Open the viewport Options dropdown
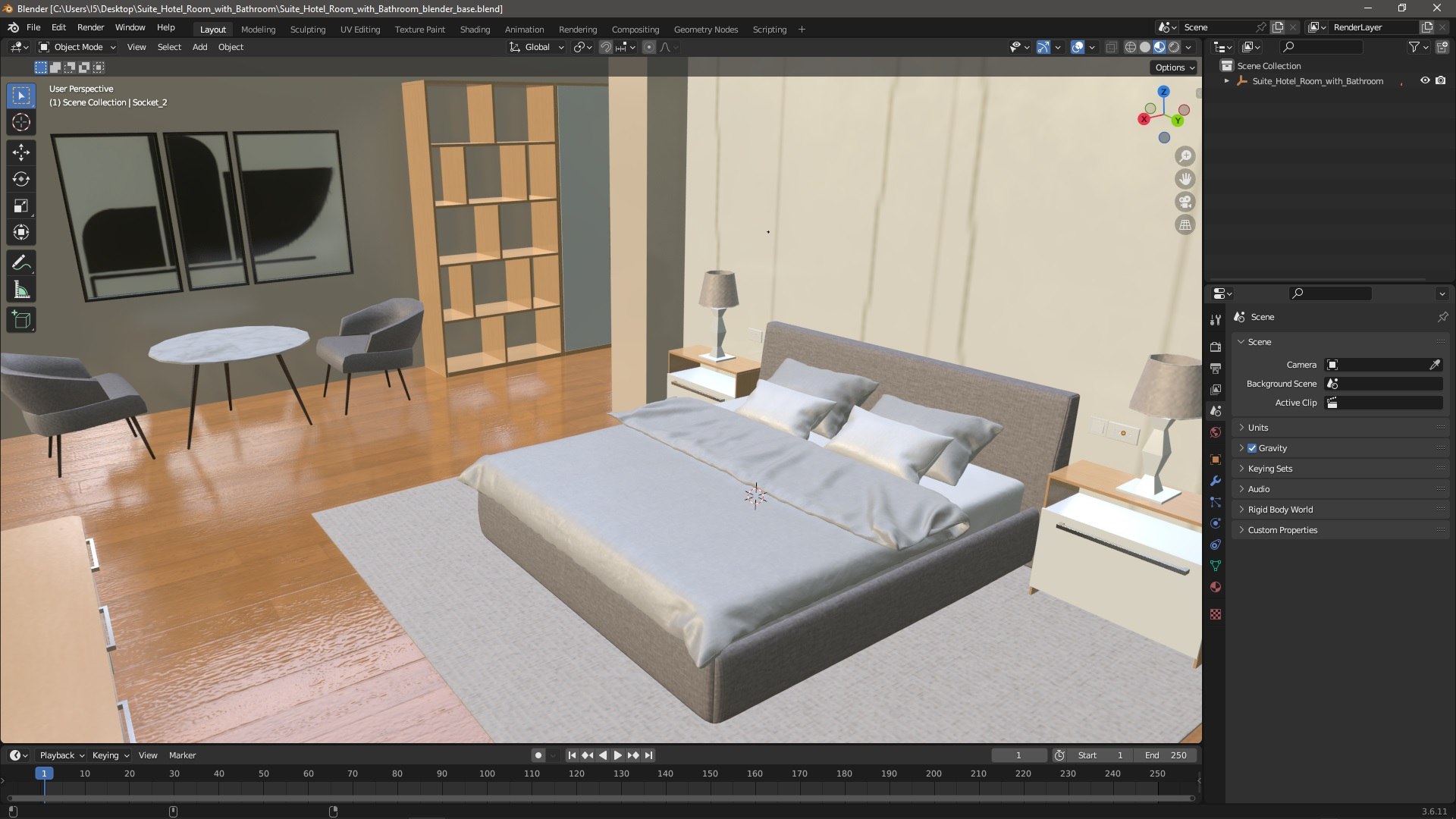The image size is (1456, 819). coord(1175,67)
